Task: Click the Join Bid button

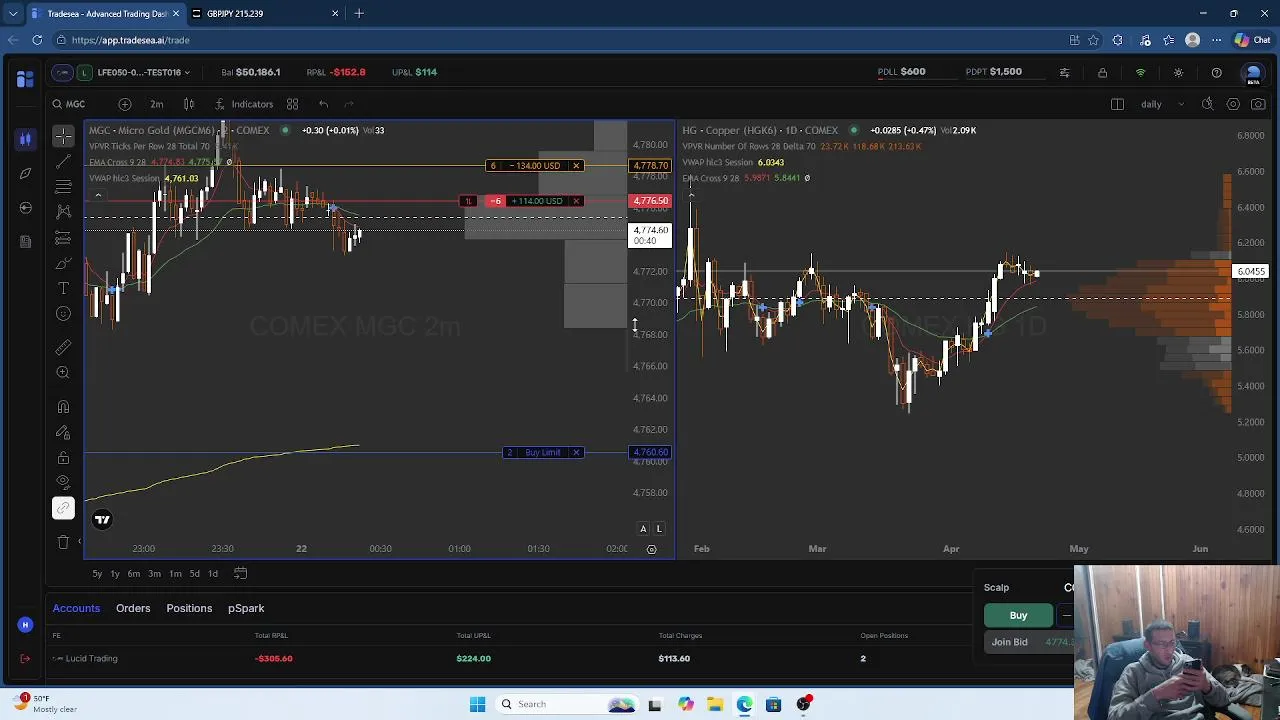Action: 1028,642
